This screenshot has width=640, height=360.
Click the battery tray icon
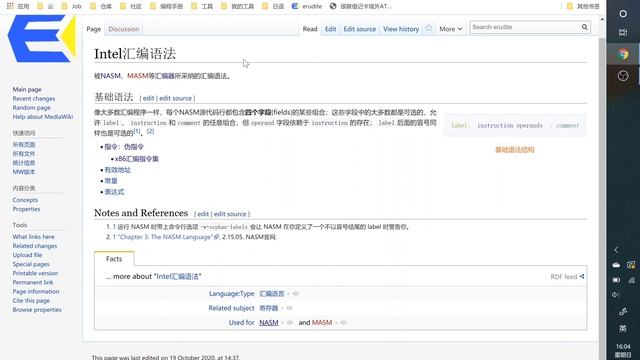(x=616, y=280)
